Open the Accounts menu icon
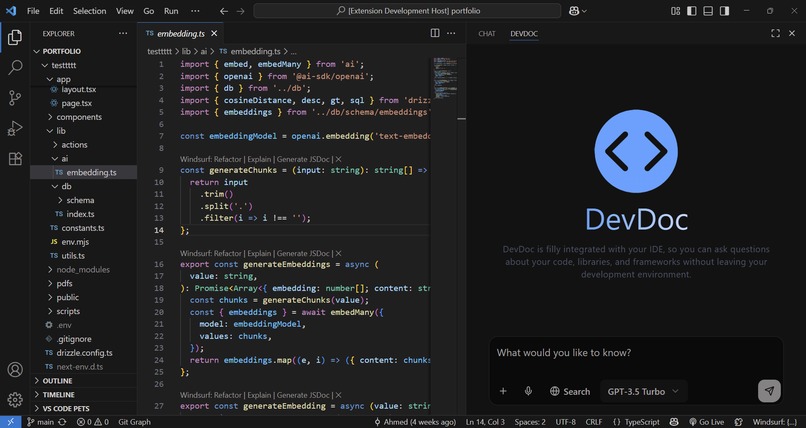 15,369
